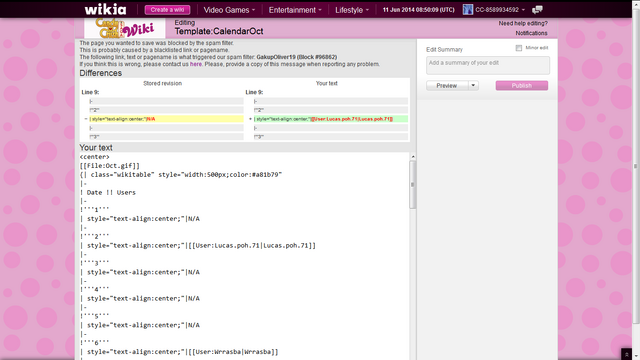Open the Candy Crush Wiki logo
This screenshot has height=360, width=640.
pos(125,28)
